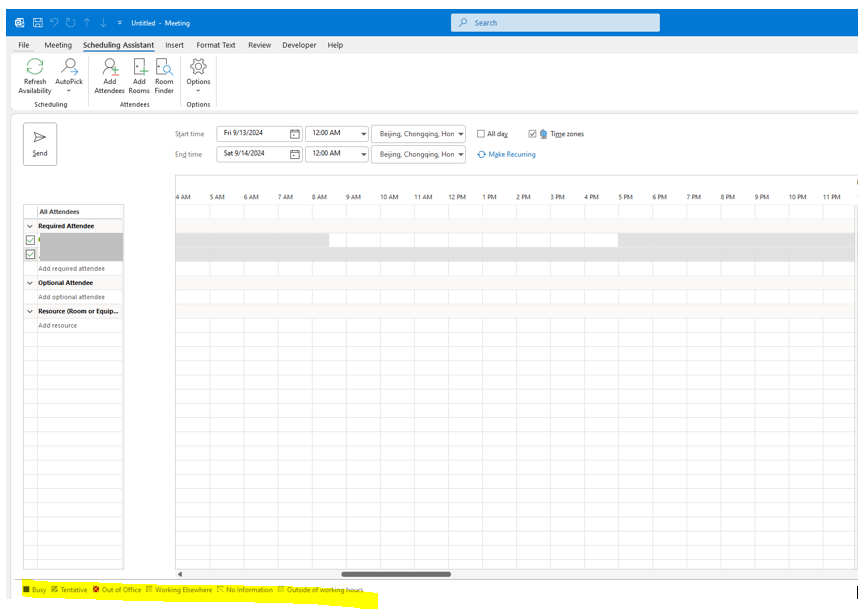This screenshot has height=609, width=859.
Task: Click Add optional attendee
Action: [x=73, y=297]
